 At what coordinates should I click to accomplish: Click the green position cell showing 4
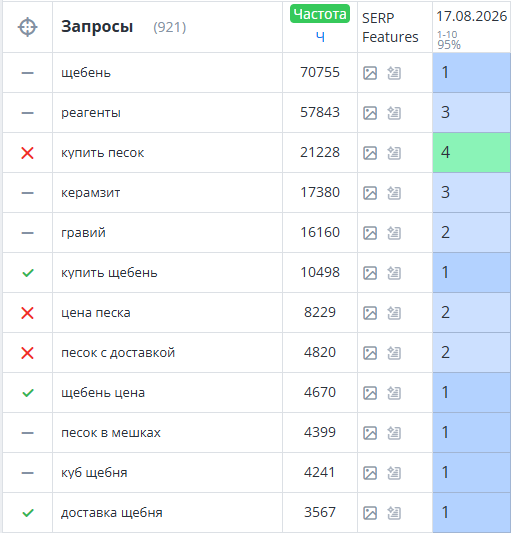(x=472, y=153)
